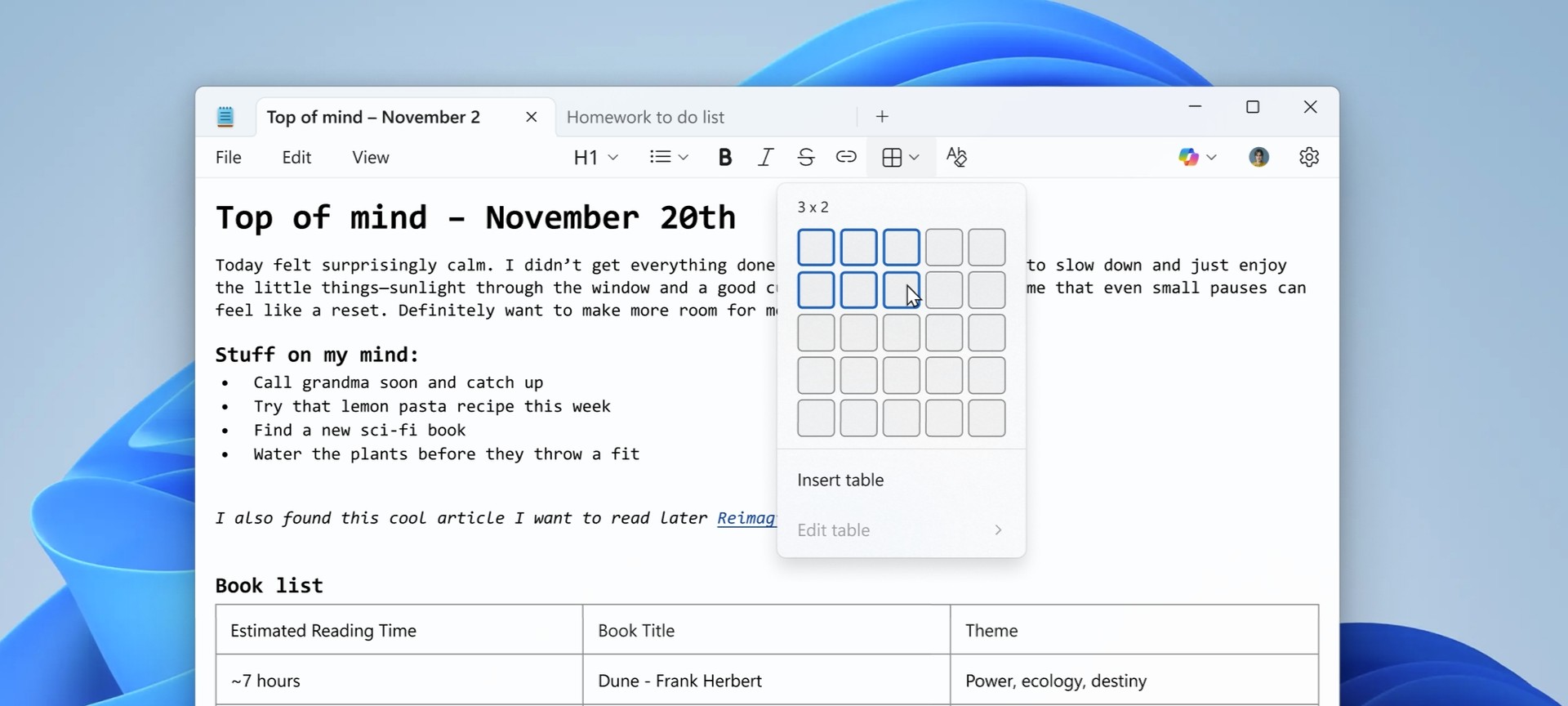
Task: Click the 'Dune - Frank Herbert' cell
Action: click(767, 680)
